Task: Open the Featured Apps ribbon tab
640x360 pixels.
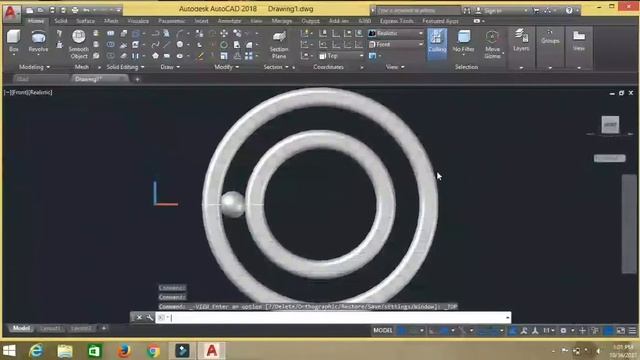Action: 440,21
